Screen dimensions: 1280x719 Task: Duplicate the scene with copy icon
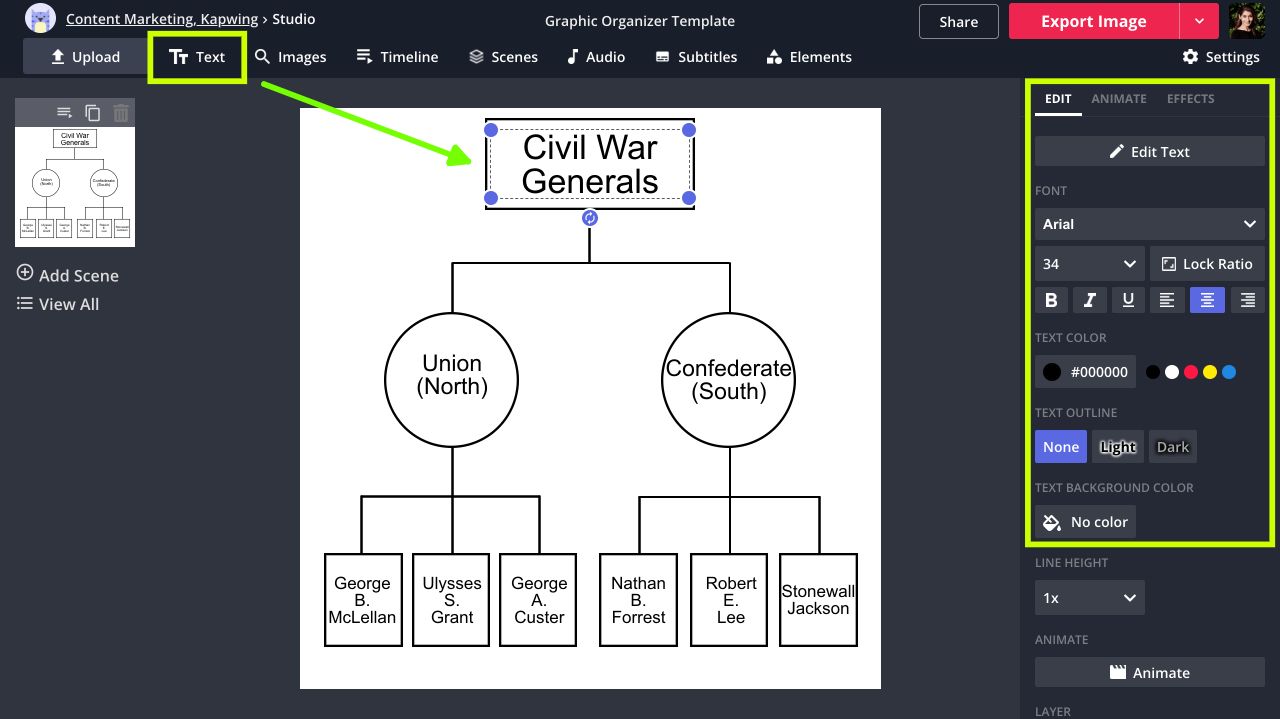coord(93,113)
